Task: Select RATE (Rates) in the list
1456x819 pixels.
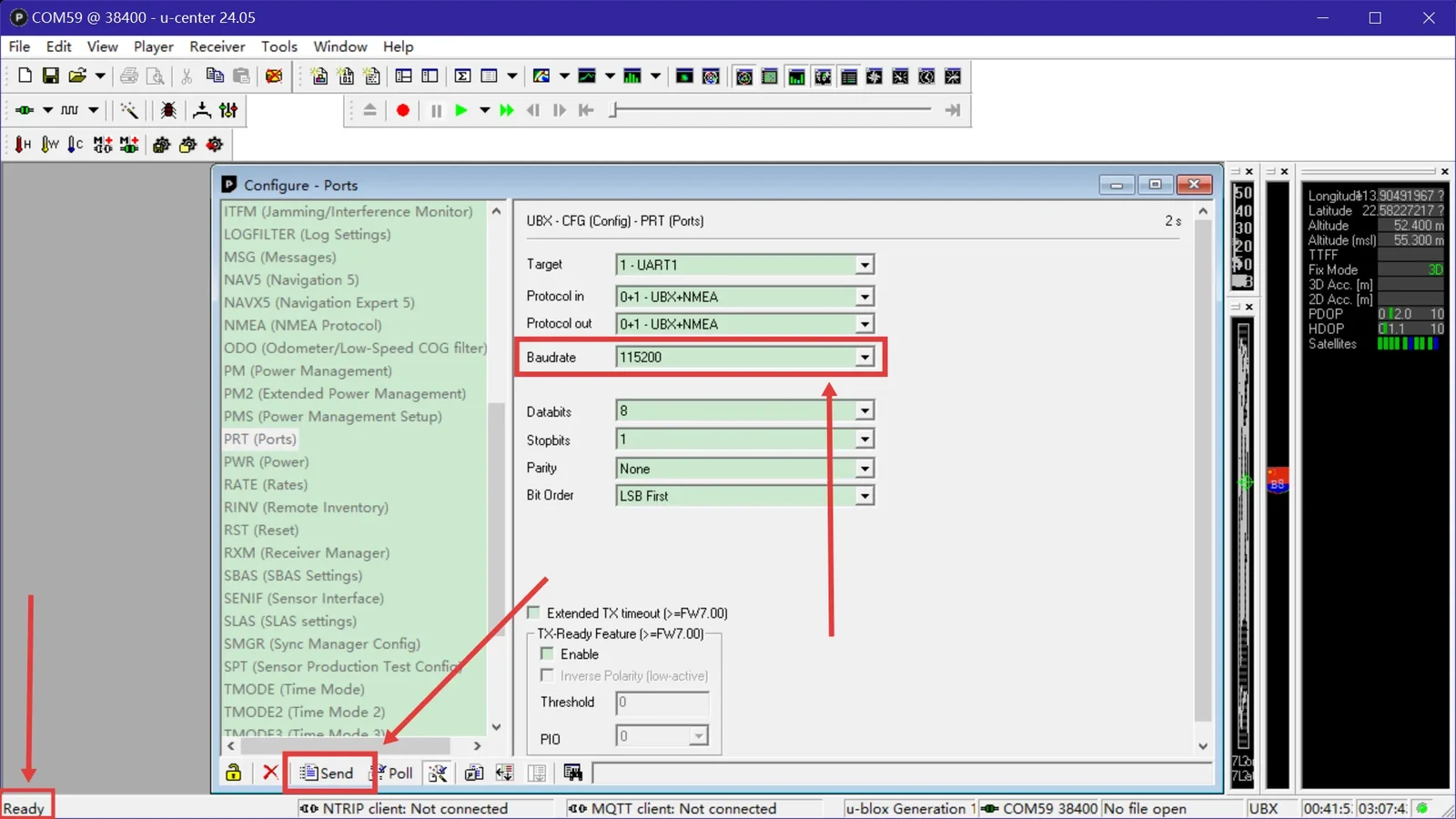Action: [x=266, y=484]
